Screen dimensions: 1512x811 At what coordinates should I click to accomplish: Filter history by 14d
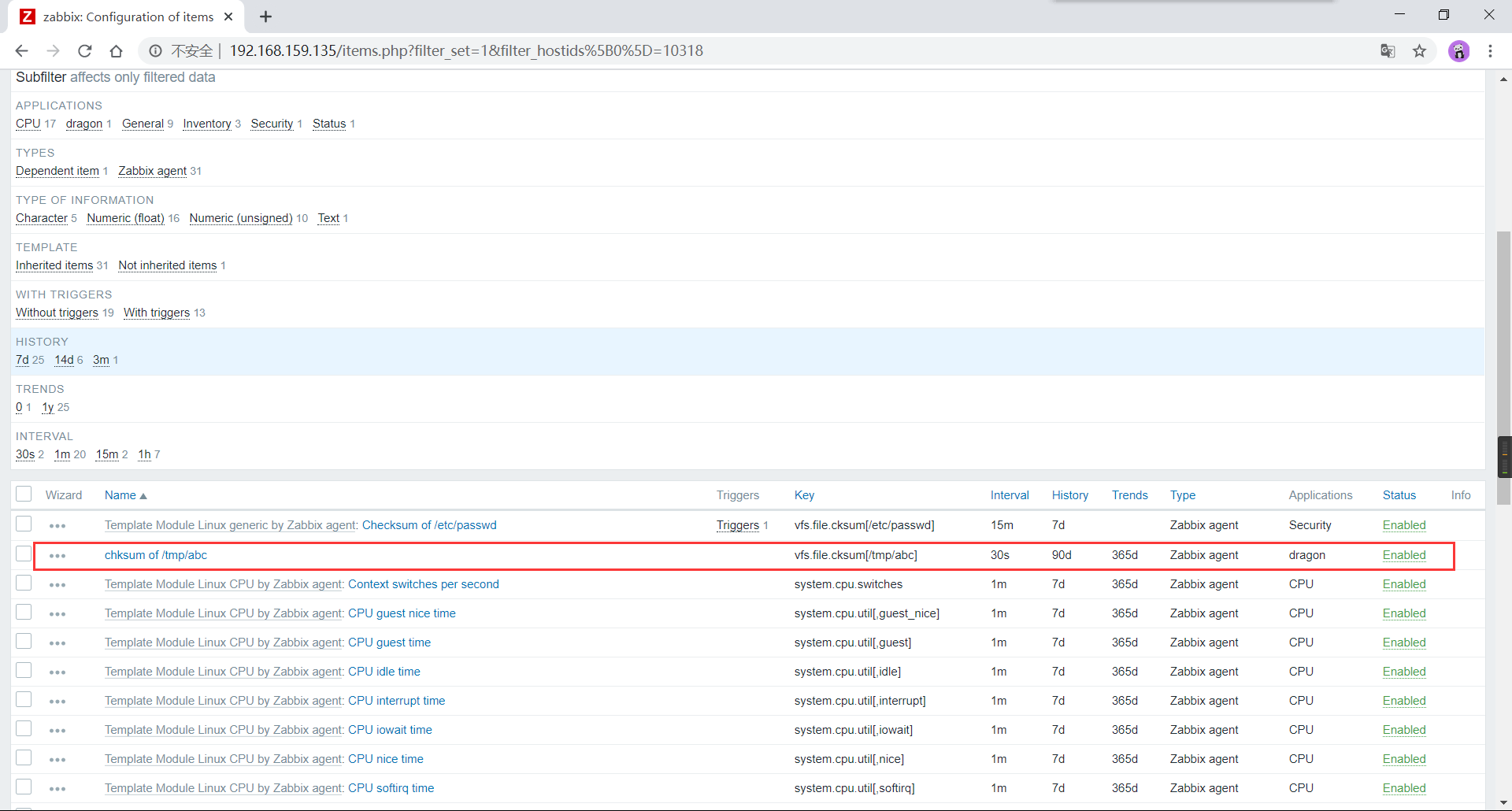point(64,360)
